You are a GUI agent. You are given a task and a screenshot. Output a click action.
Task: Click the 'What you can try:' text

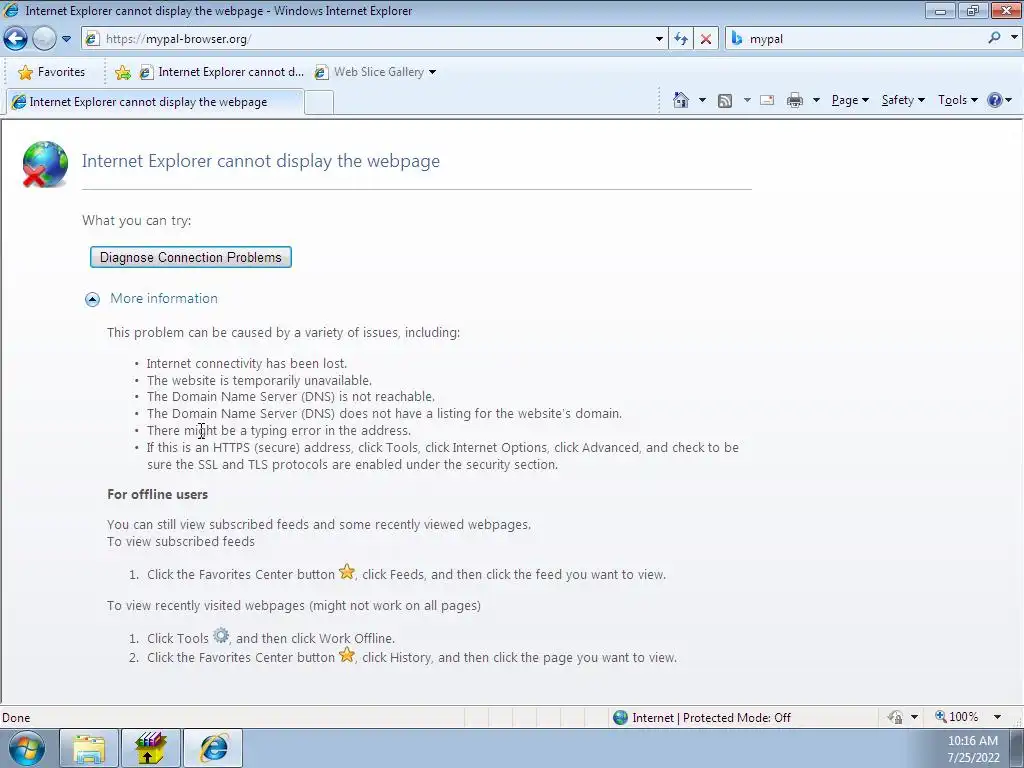click(136, 221)
